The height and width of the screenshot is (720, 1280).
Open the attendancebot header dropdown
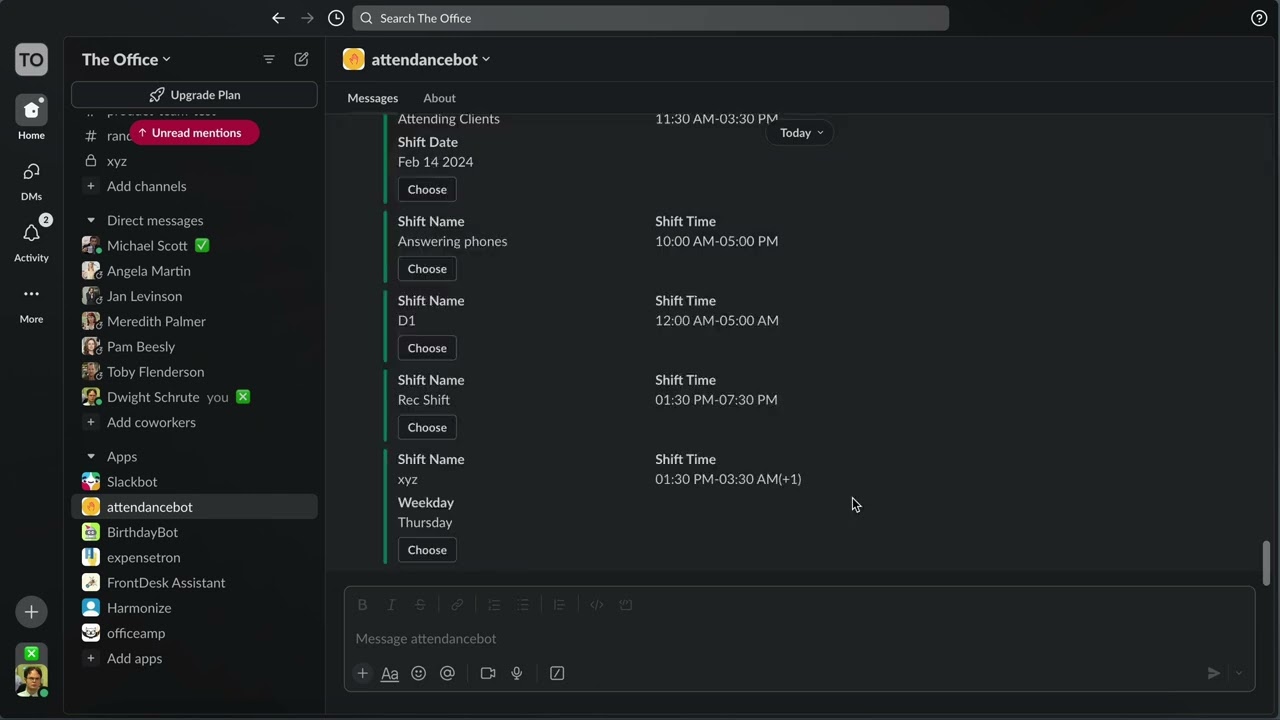[x=431, y=59]
